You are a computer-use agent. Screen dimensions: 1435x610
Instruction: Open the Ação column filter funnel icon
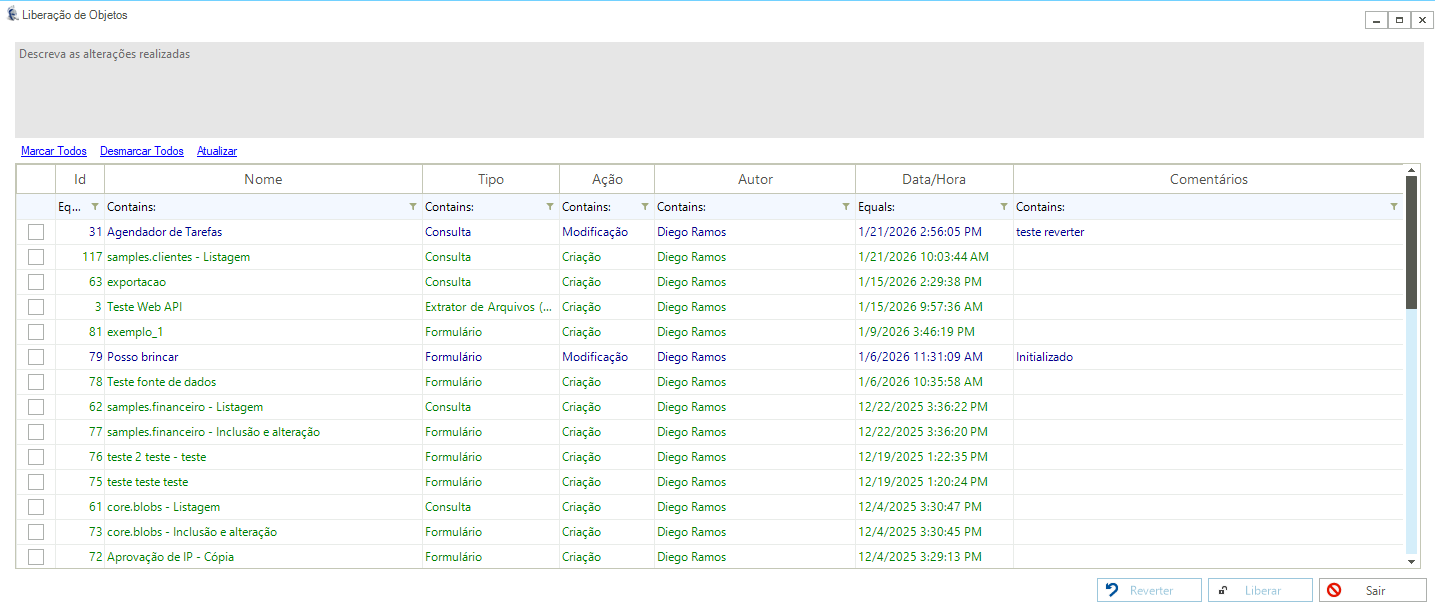(x=644, y=207)
